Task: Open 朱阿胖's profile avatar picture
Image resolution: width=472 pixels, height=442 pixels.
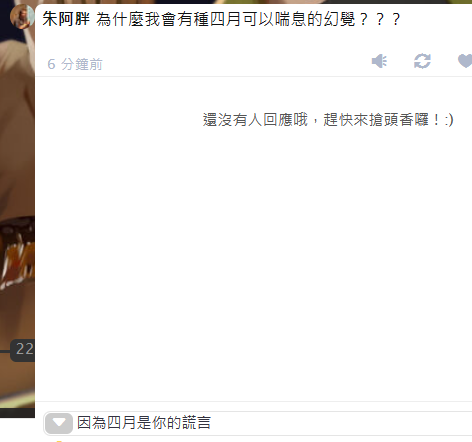Action: click(x=22, y=16)
